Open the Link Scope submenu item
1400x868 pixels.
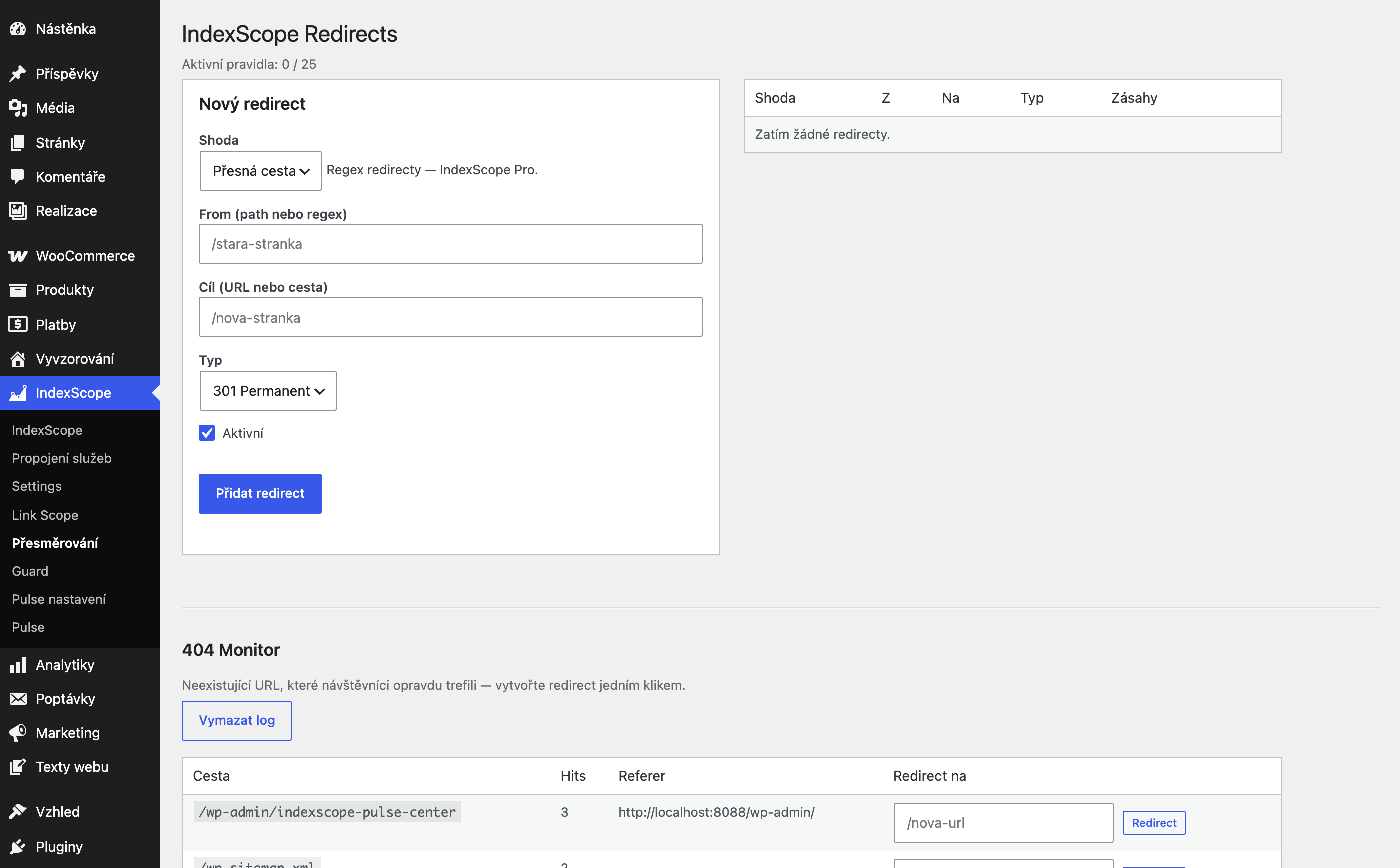[x=45, y=515]
